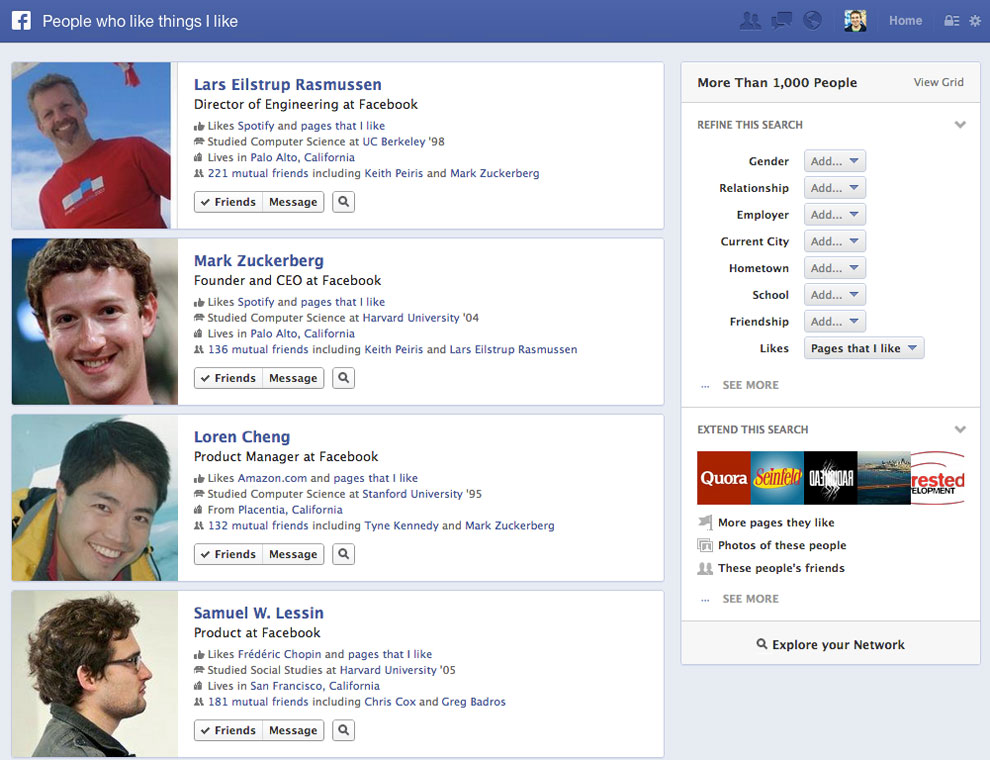Open Lars Eilstrup Rasmussen's profile name link
This screenshot has width=990, height=760.
287,85
